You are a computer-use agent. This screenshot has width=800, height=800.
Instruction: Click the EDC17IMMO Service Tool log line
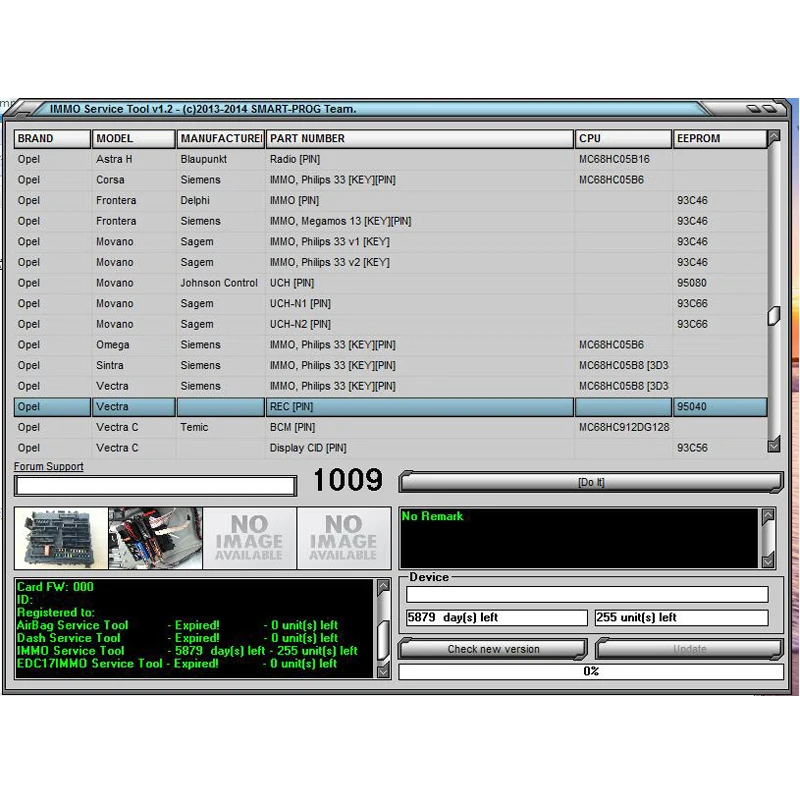tap(177, 663)
